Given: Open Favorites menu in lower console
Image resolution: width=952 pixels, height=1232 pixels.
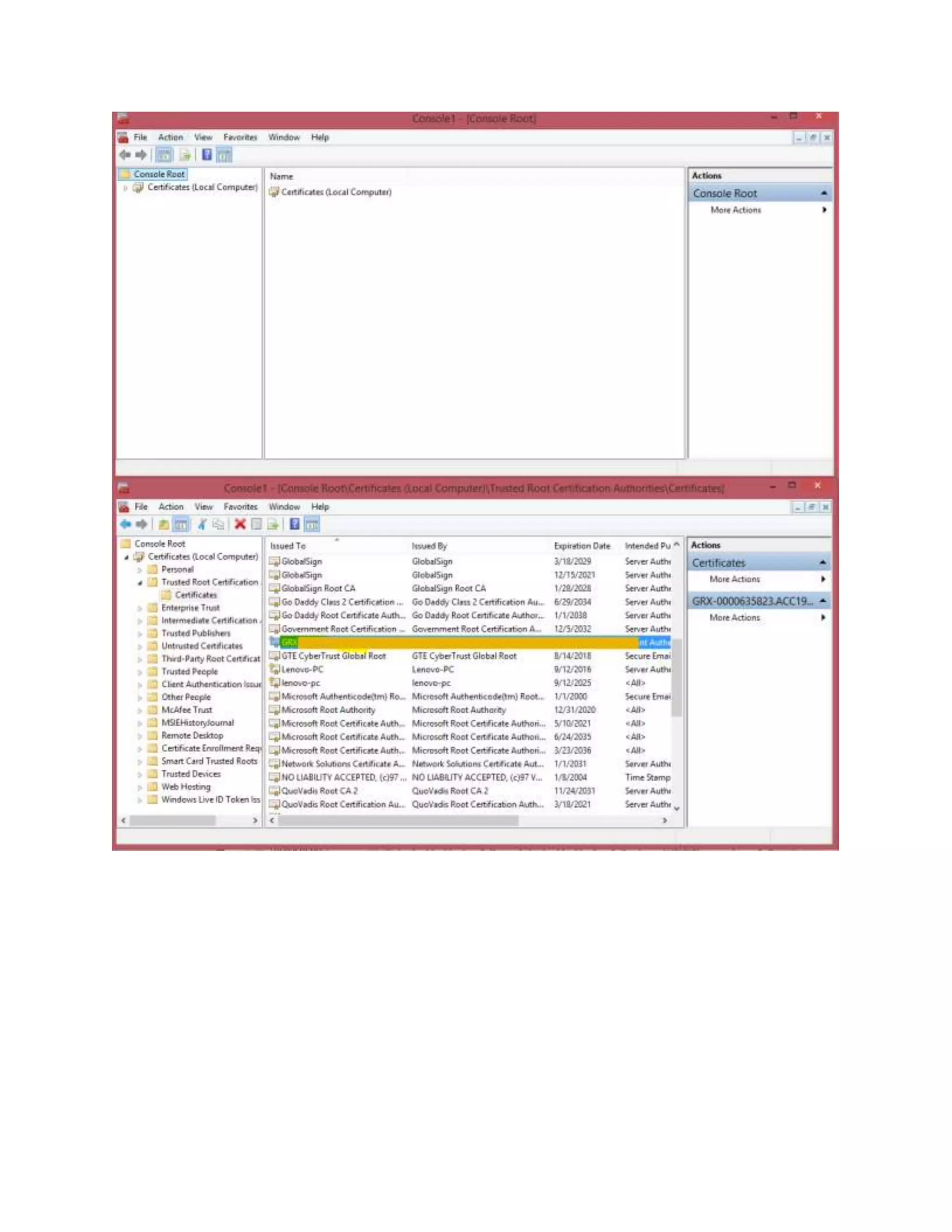Looking at the screenshot, I should tap(240, 507).
